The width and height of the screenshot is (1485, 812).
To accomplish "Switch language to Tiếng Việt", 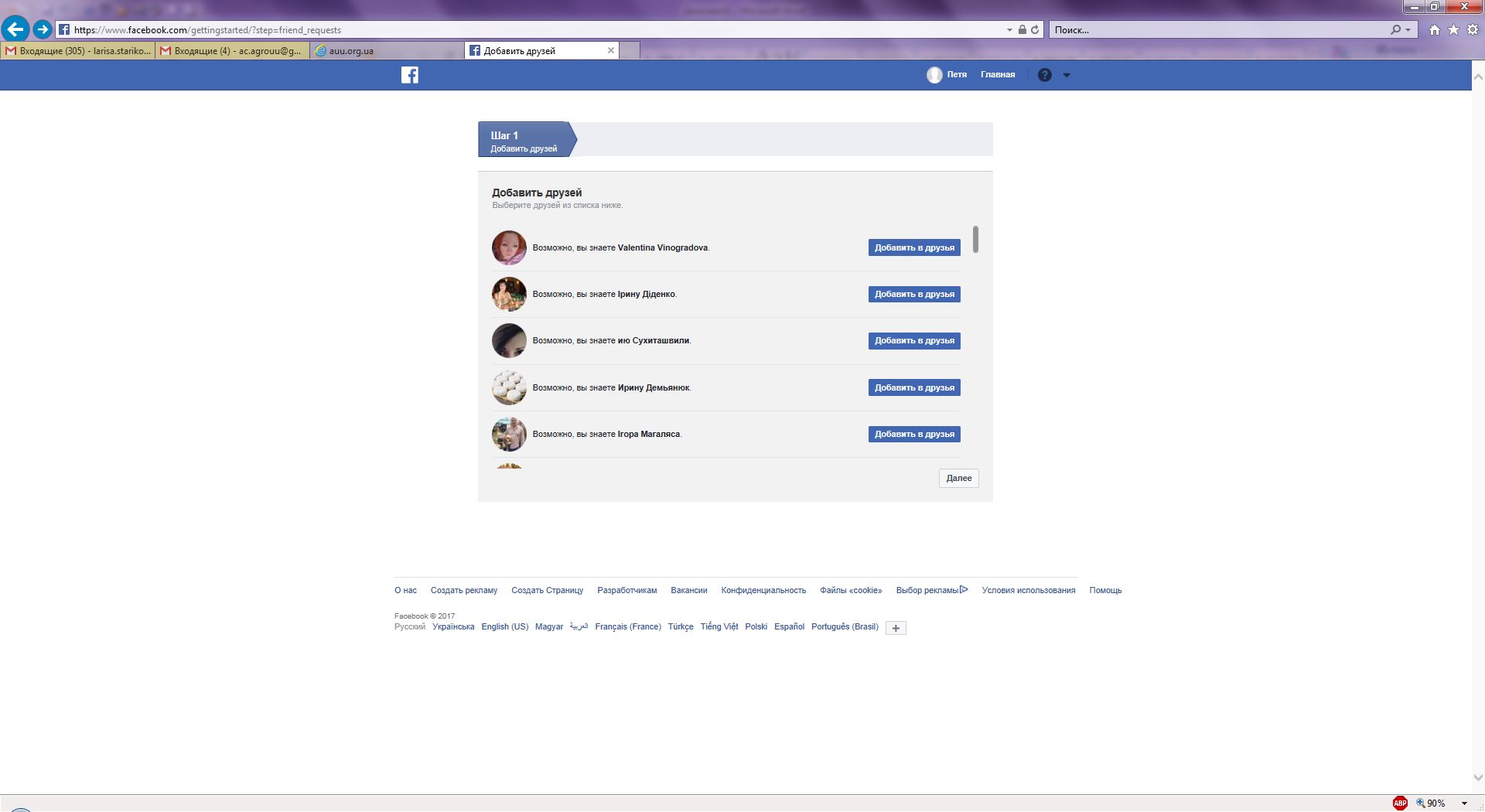I will (x=719, y=626).
